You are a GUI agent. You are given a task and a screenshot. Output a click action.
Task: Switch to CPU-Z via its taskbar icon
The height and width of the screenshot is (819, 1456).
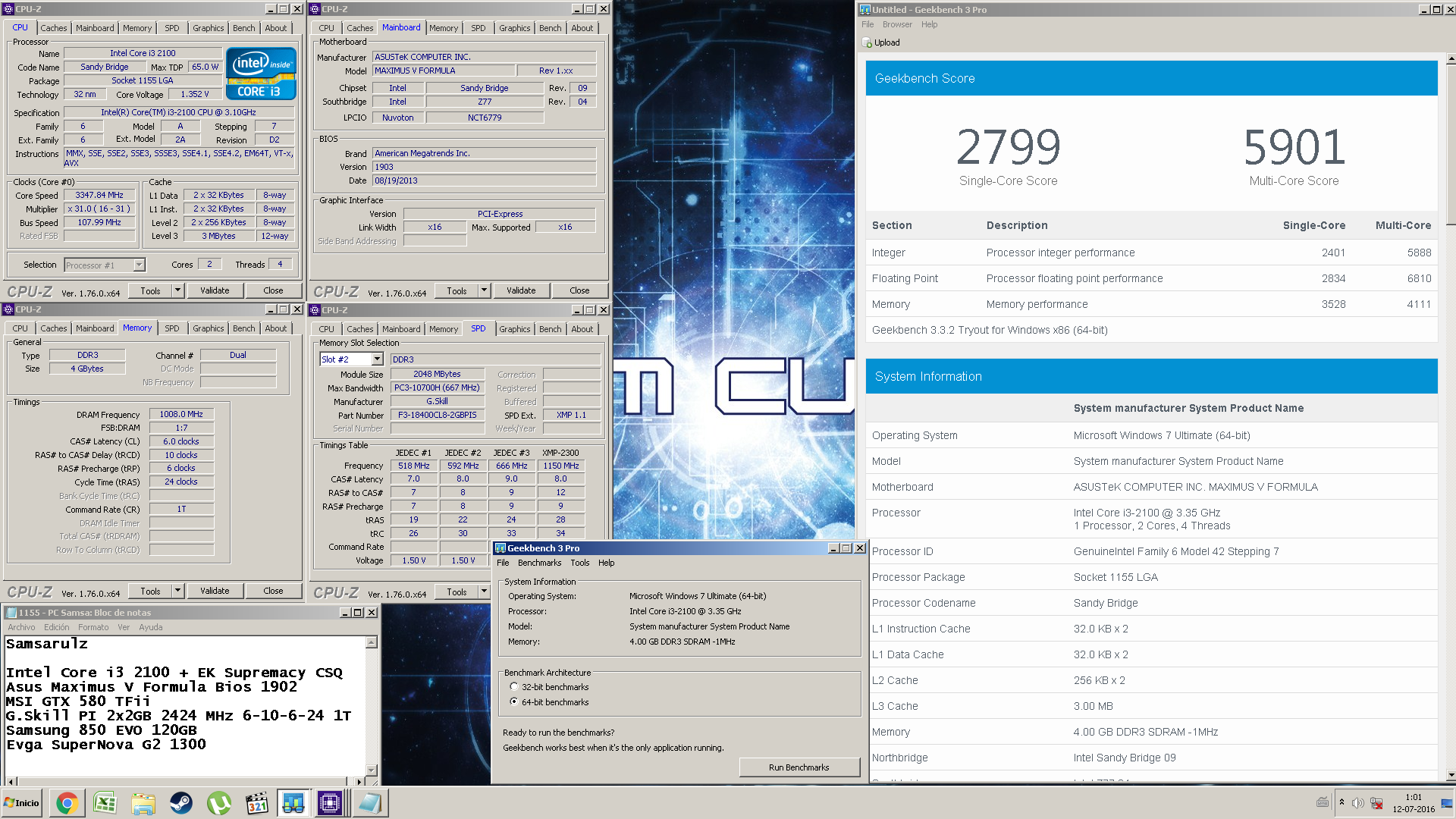pos(331,803)
